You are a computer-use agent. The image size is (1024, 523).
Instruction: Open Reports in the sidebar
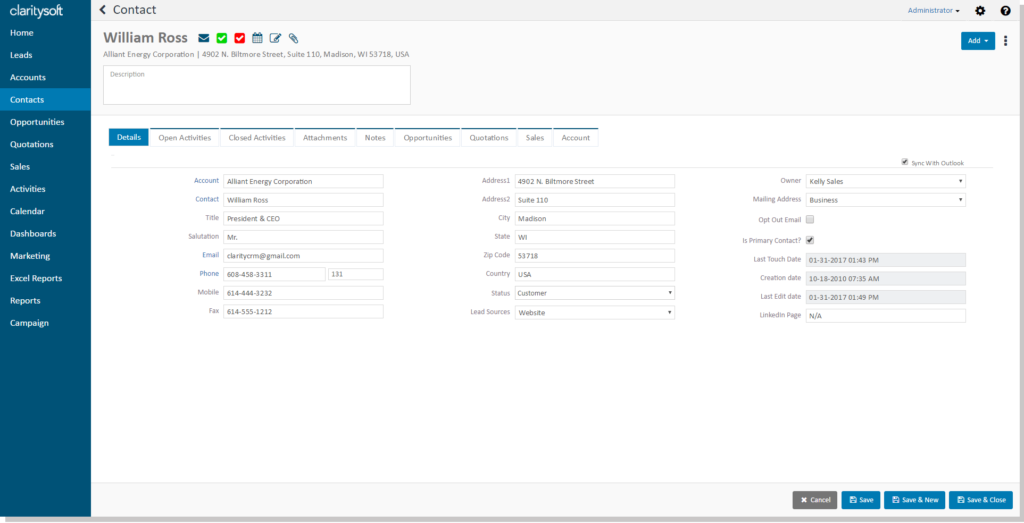point(45,300)
